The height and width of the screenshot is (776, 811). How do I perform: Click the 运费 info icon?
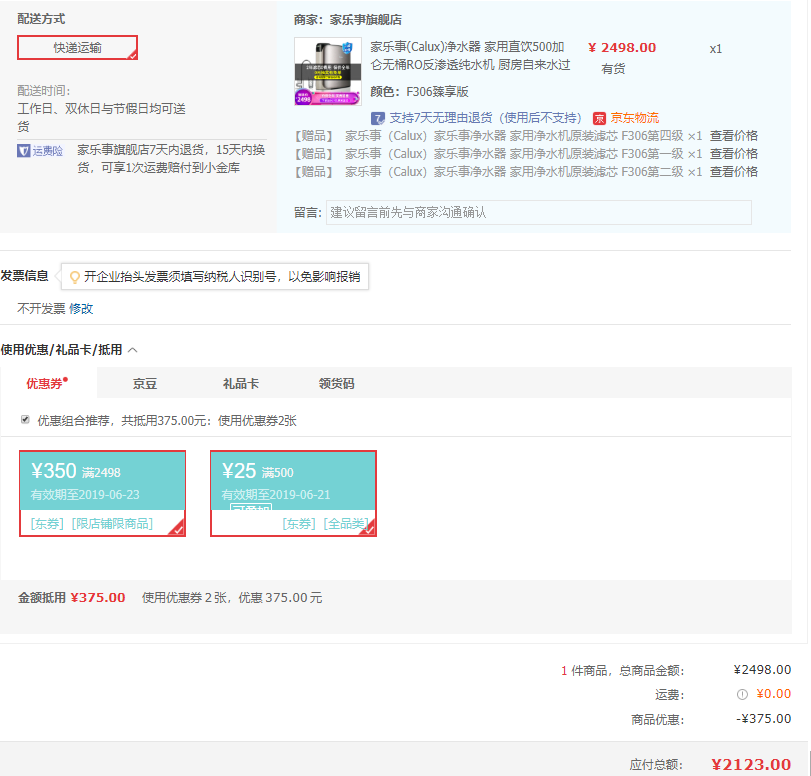click(x=742, y=695)
